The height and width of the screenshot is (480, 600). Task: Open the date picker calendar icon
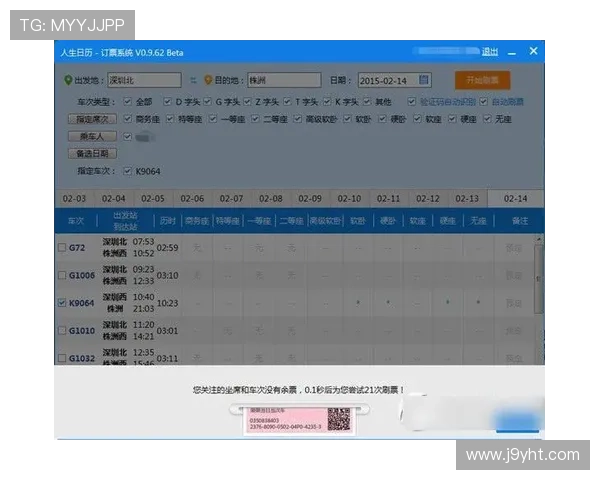pyautogui.click(x=424, y=80)
